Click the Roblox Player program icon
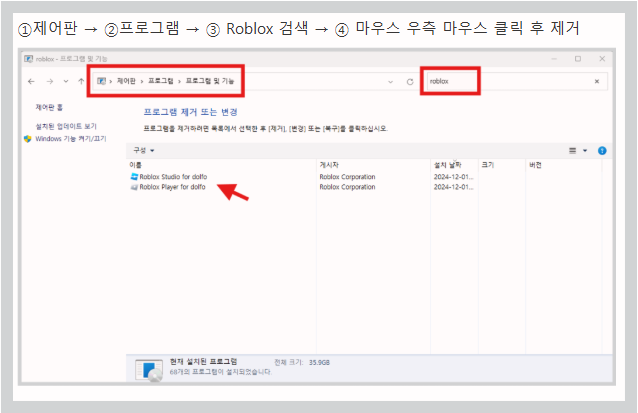The image size is (638, 413). click(134, 187)
